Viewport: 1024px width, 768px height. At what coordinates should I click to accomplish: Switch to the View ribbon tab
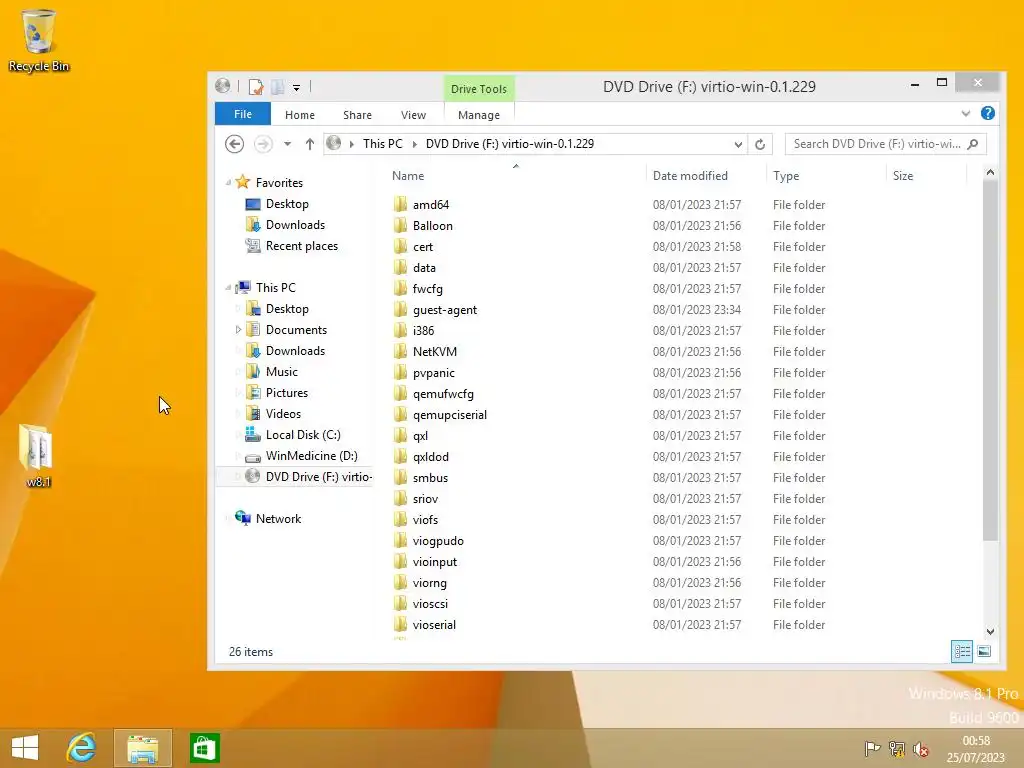click(413, 114)
